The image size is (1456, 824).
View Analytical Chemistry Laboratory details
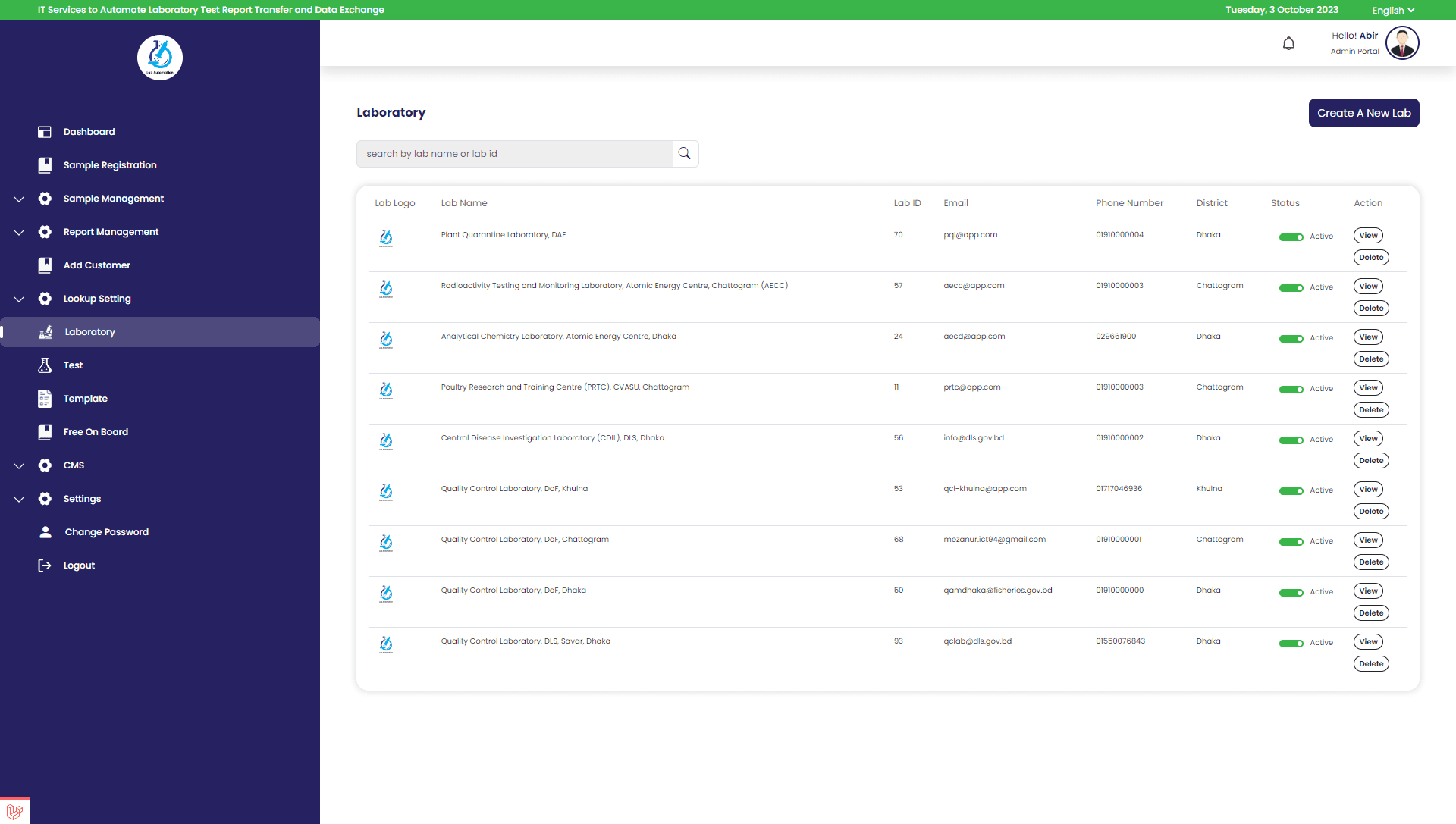[1368, 337]
